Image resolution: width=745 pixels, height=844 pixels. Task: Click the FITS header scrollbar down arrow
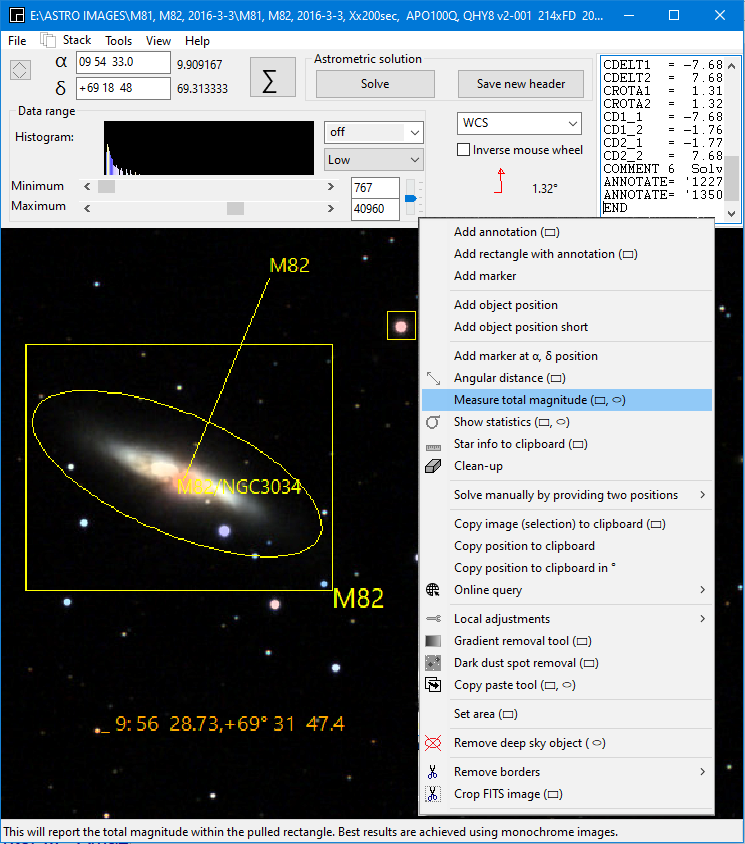coord(732,214)
